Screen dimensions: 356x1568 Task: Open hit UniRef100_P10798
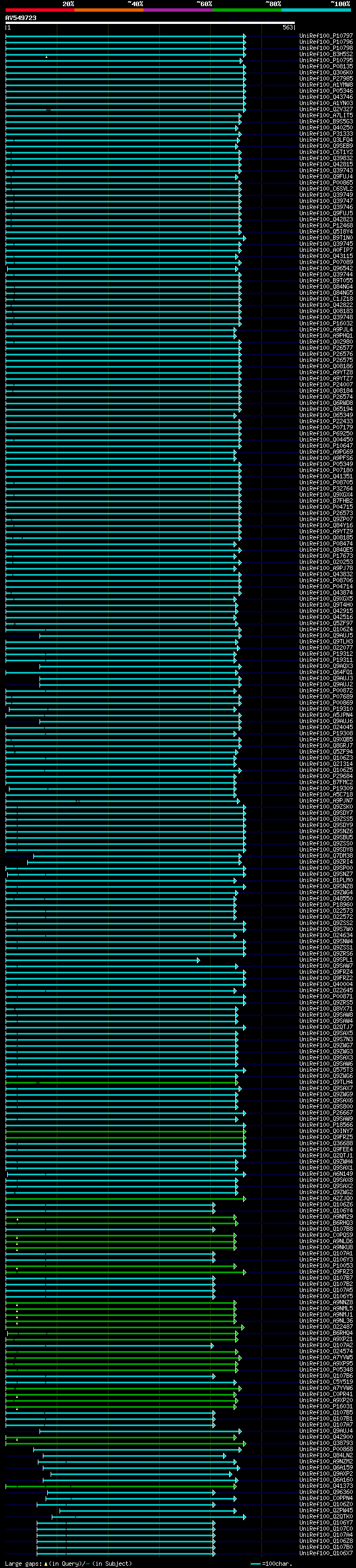(x=325, y=48)
